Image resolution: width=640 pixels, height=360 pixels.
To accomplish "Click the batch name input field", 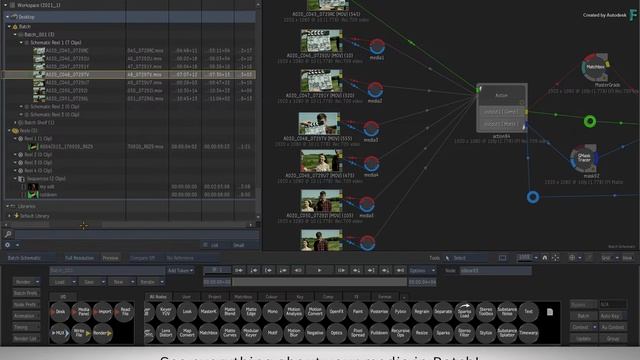I will tap(107, 271).
